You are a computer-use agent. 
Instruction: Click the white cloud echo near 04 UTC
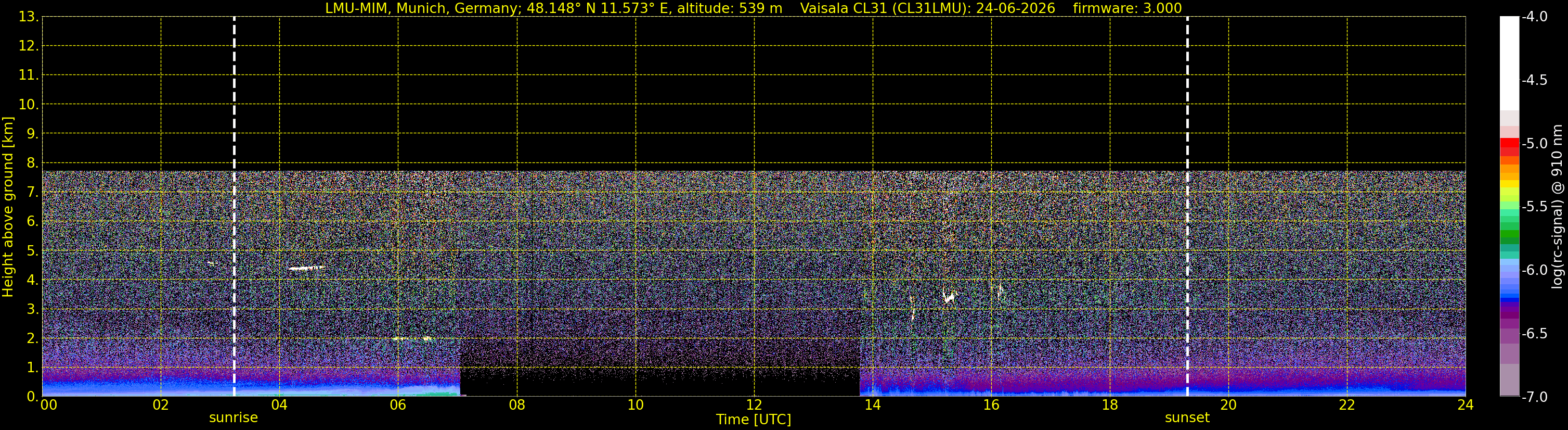coord(306,268)
